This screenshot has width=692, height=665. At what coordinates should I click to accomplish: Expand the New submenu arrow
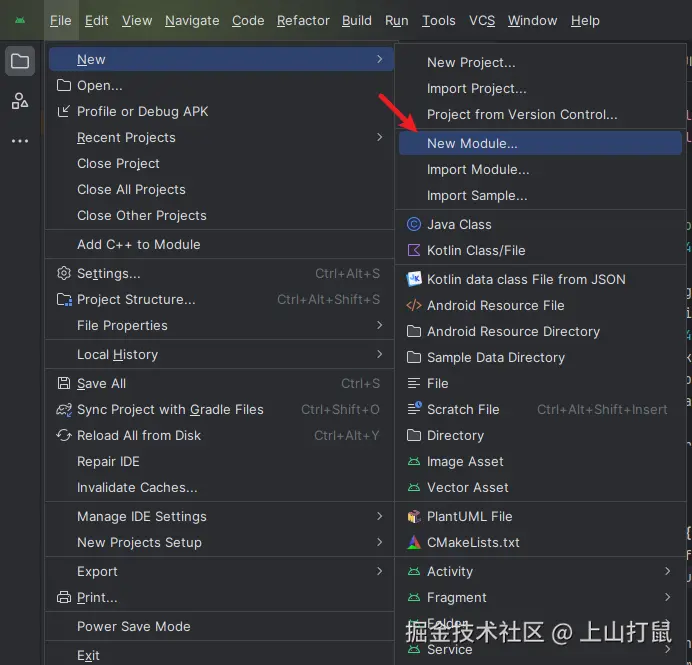[x=379, y=59]
